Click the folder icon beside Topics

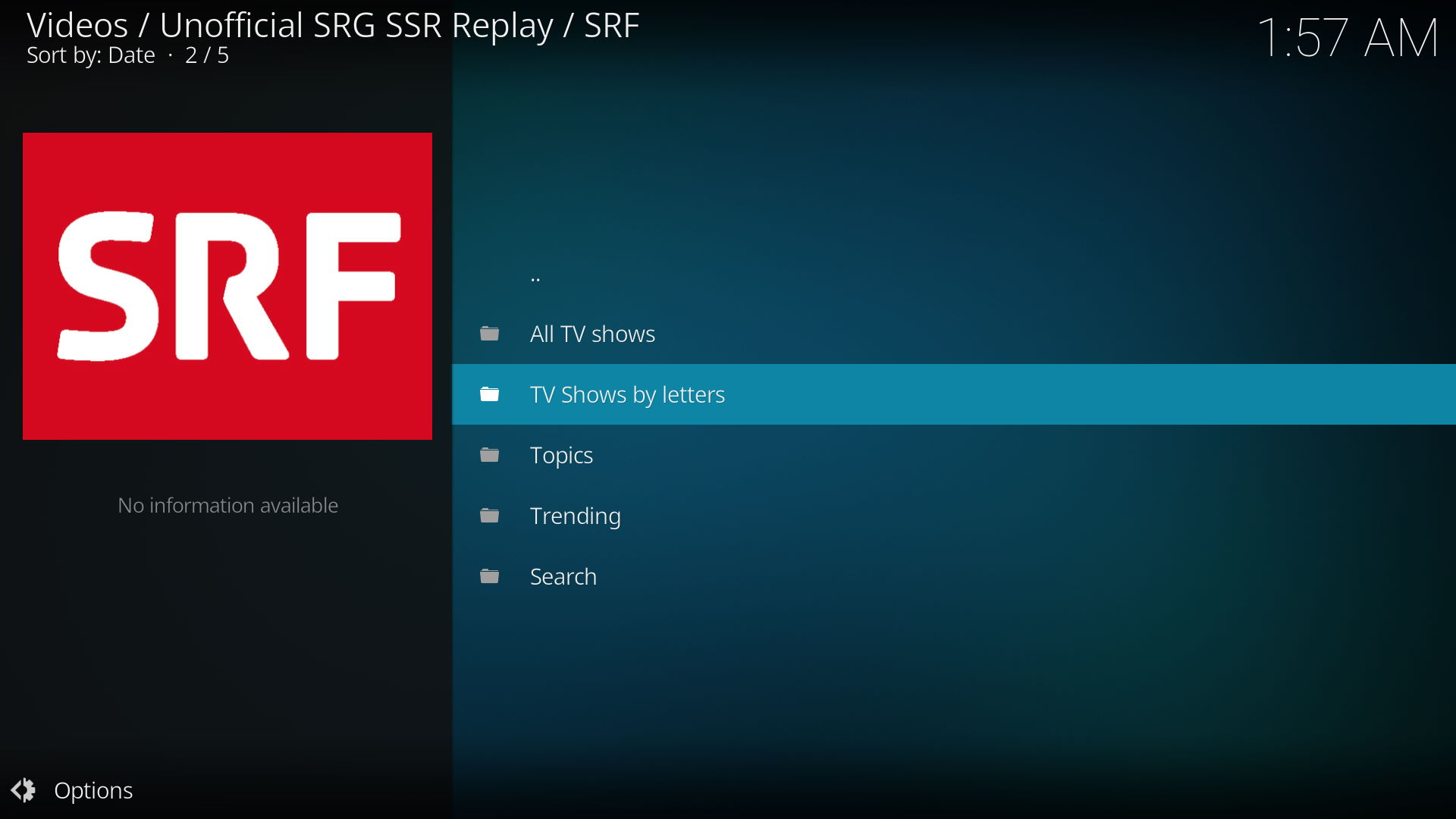pos(490,455)
